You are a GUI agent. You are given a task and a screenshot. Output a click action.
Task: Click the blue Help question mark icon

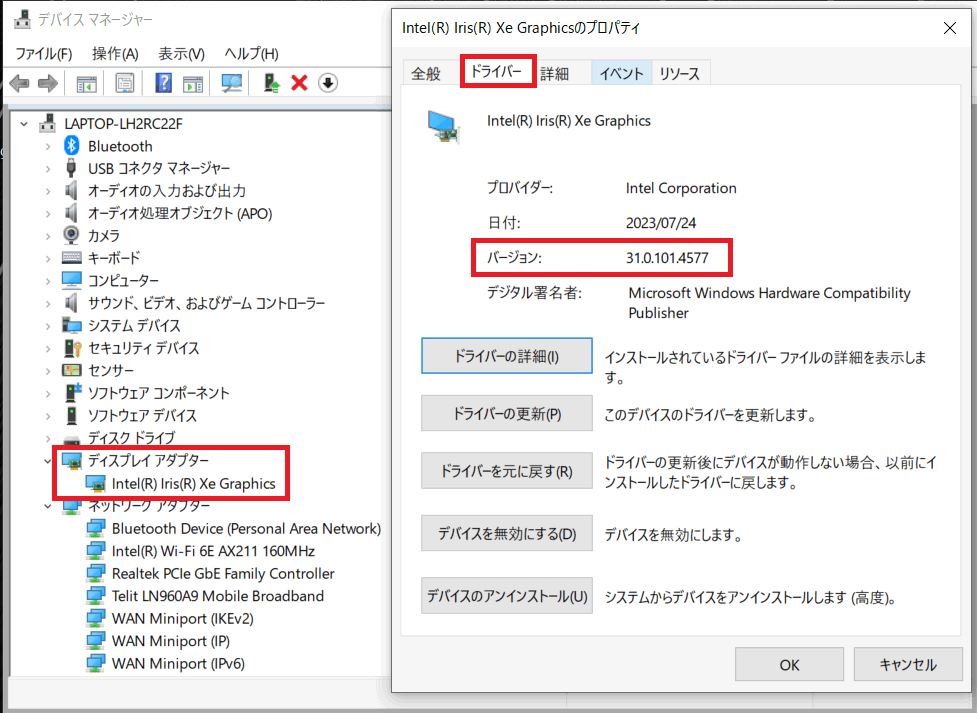coord(163,82)
